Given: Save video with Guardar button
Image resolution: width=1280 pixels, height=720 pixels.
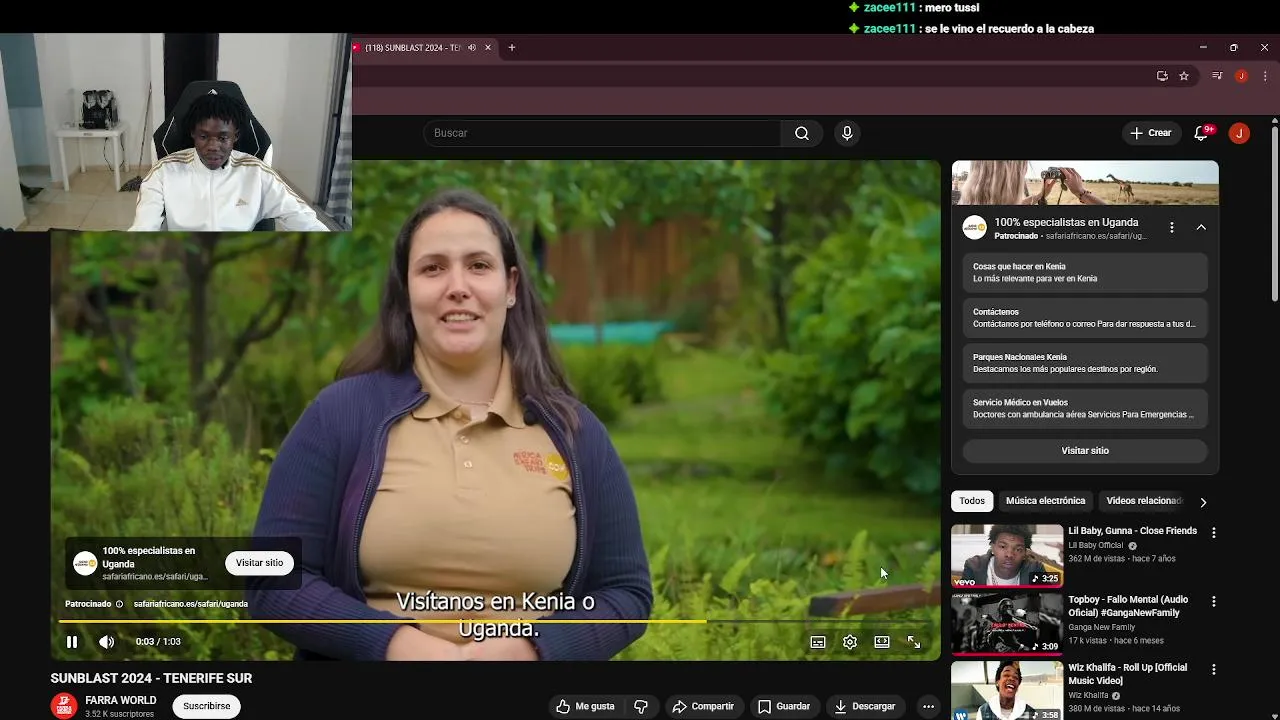Looking at the screenshot, I should tap(784, 706).
